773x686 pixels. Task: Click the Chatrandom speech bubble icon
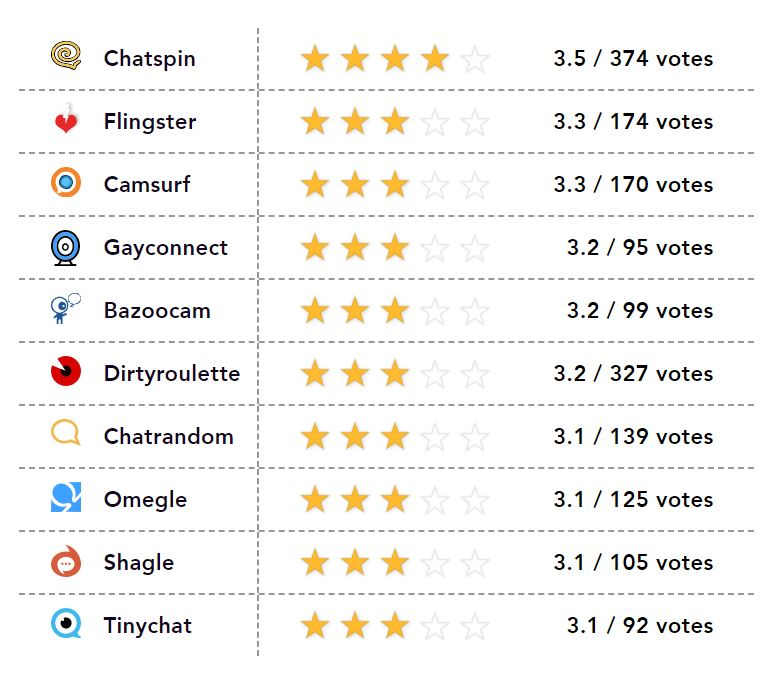point(65,435)
